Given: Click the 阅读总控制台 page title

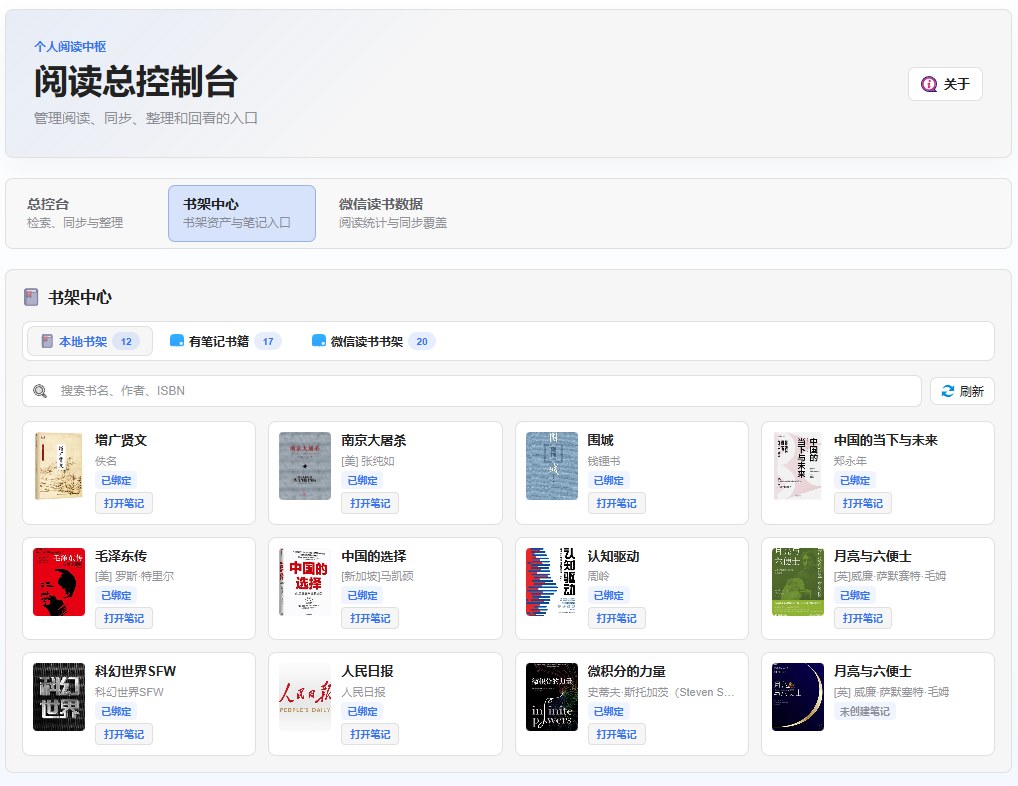Looking at the screenshot, I should coord(136,82).
